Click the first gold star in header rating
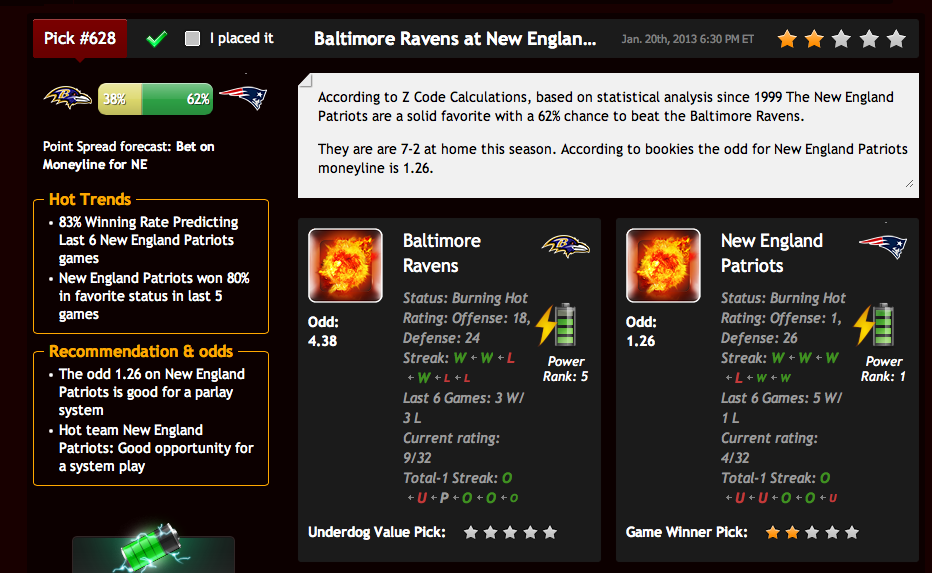The height and width of the screenshot is (573, 932). tap(787, 39)
